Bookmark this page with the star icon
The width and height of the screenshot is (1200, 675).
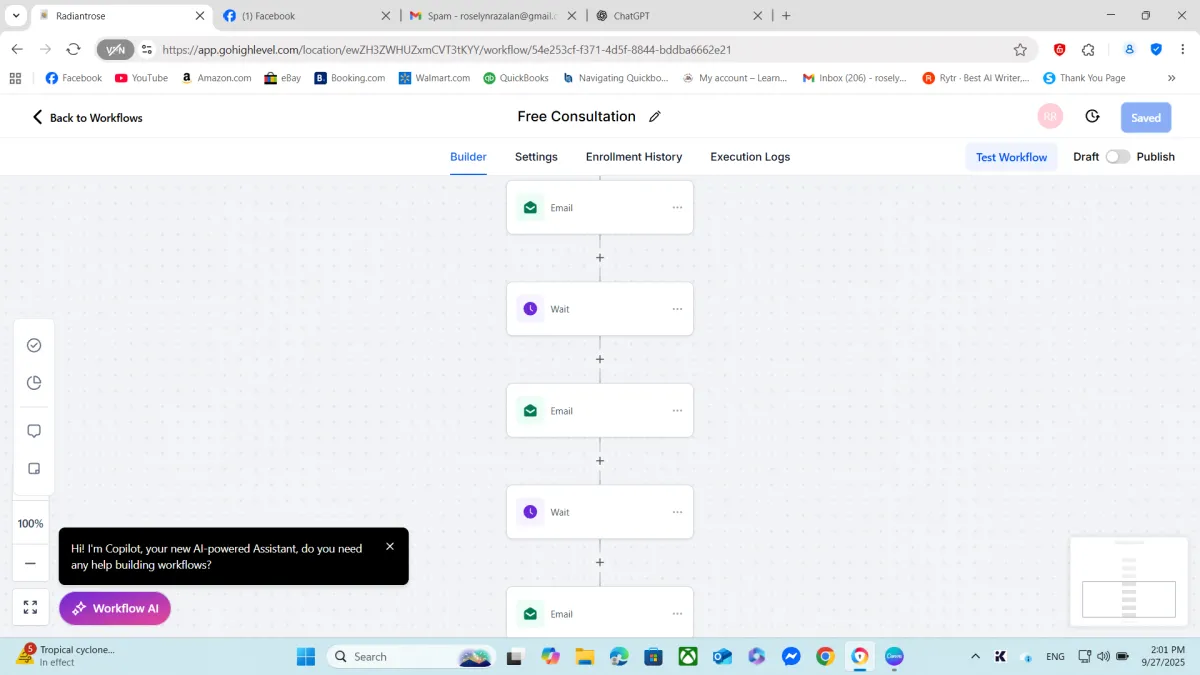(1020, 49)
